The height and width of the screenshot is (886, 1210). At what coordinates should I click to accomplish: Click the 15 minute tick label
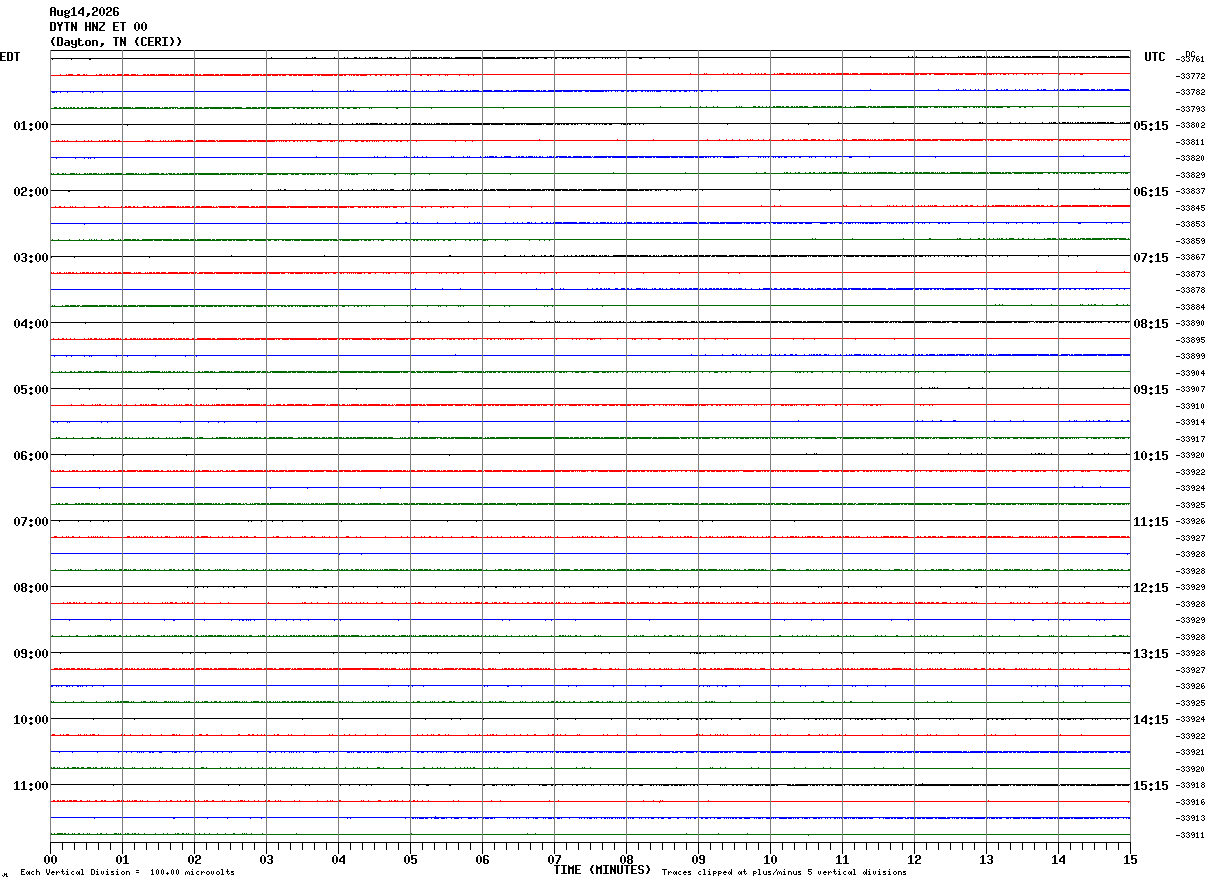(x=1130, y=859)
